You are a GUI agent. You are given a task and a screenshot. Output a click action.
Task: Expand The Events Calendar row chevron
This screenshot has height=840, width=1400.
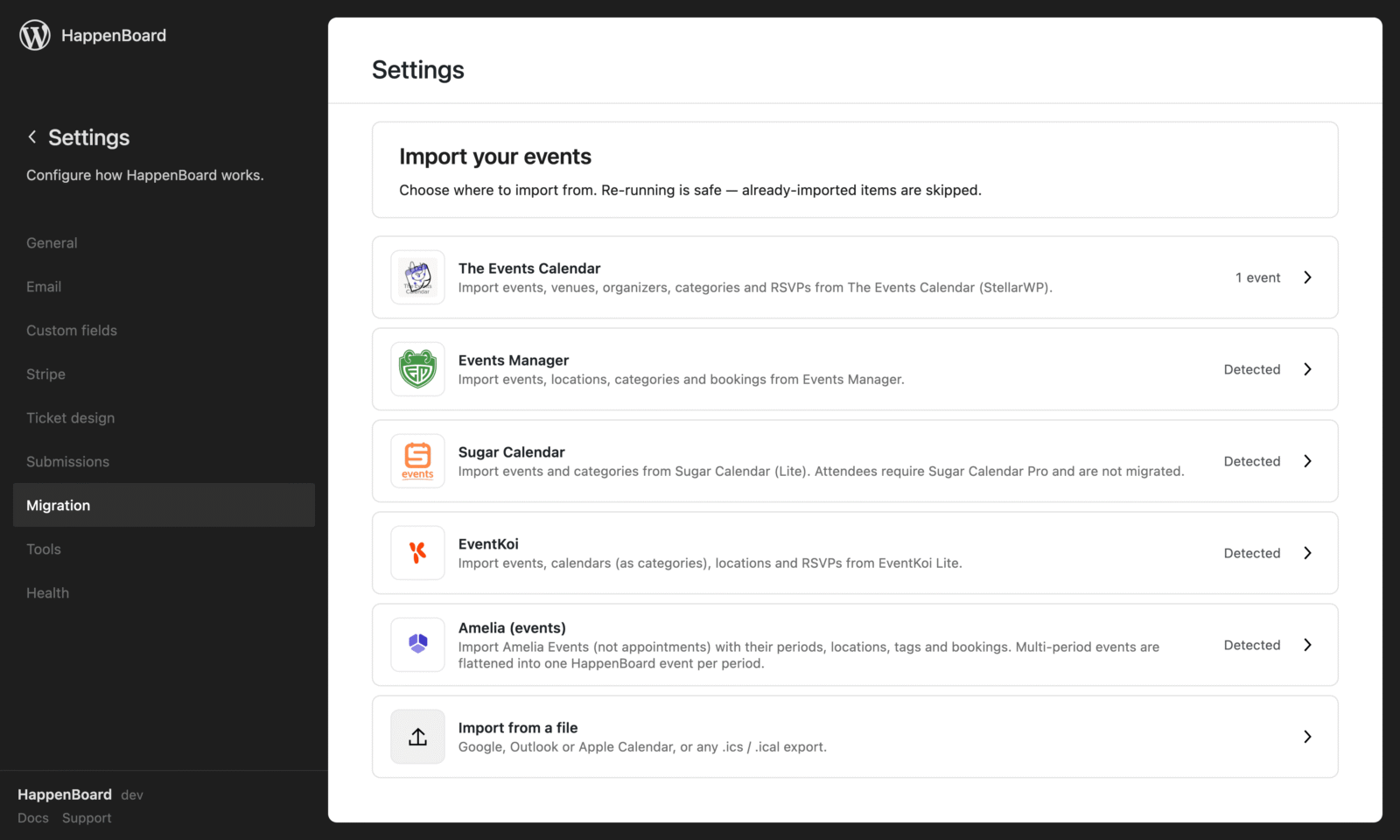pyautogui.click(x=1307, y=277)
